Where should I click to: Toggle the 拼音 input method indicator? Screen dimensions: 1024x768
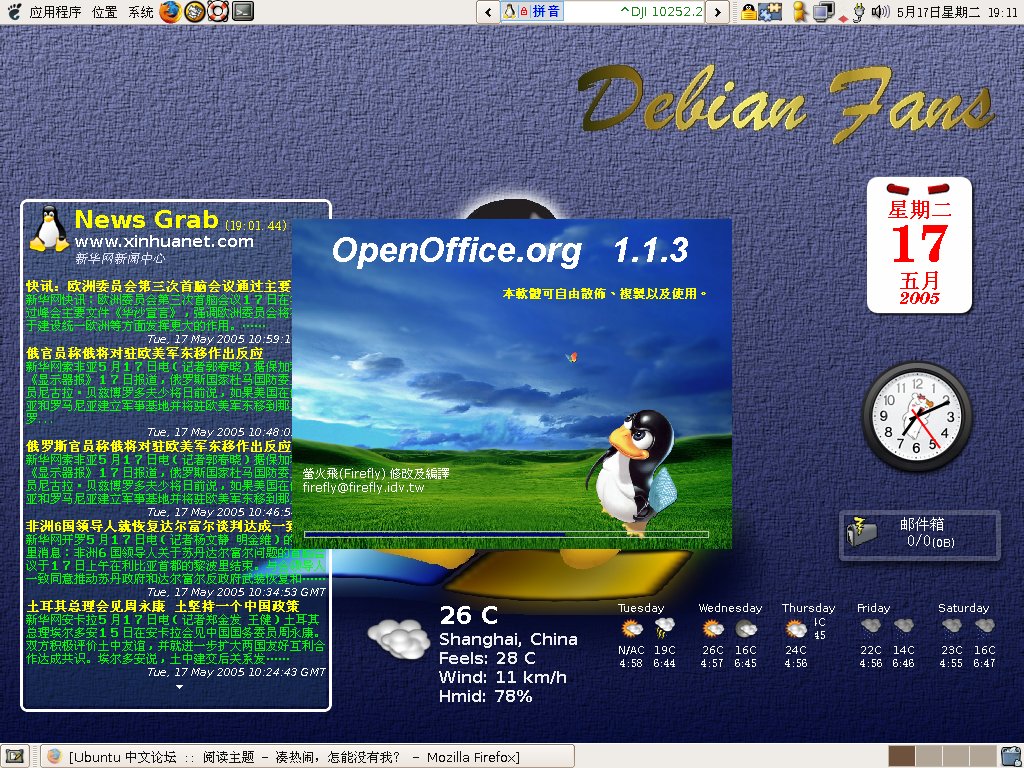547,11
